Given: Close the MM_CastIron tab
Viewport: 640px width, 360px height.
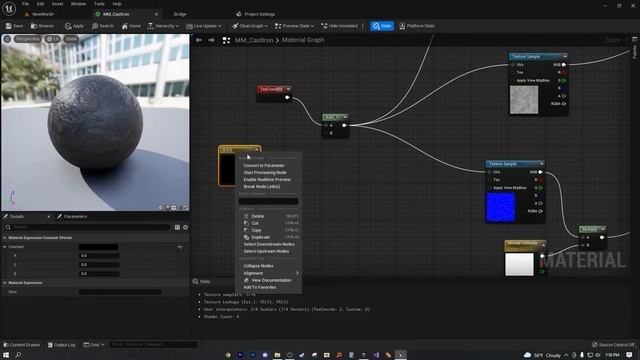Looking at the screenshot, I should pyautogui.click(x=156, y=14).
